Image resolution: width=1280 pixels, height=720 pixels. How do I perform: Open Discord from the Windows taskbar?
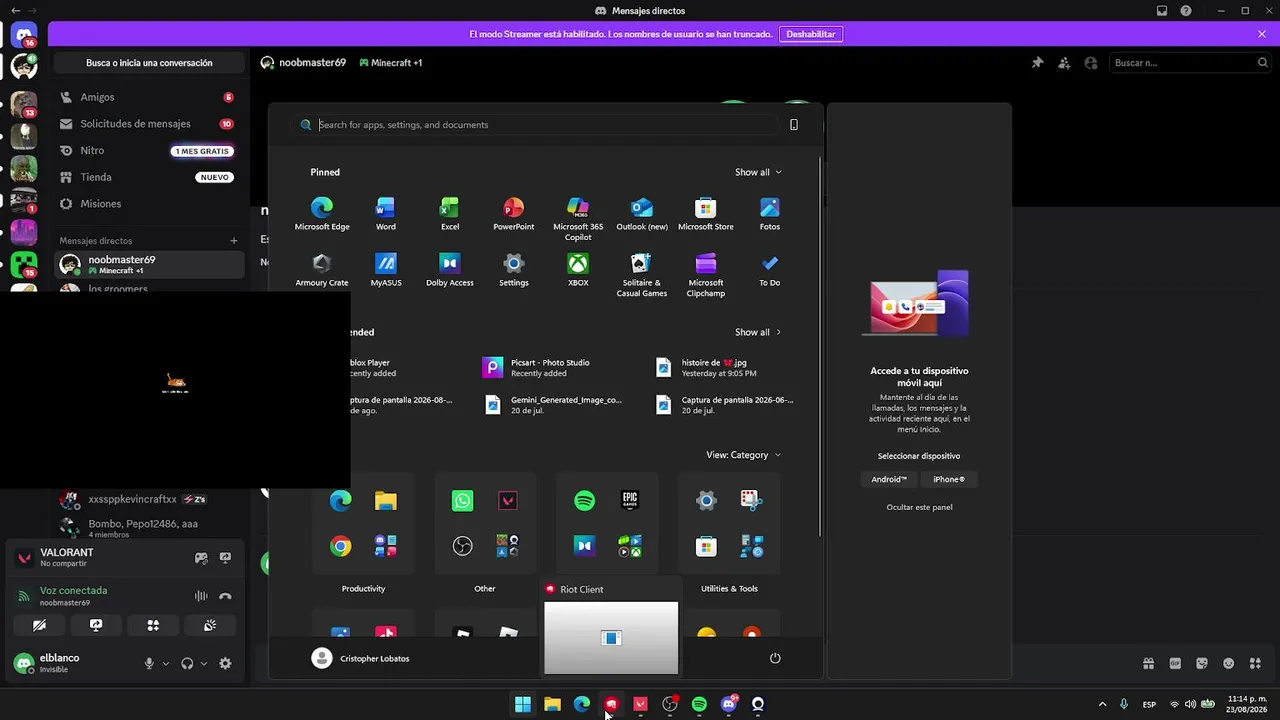tap(729, 704)
